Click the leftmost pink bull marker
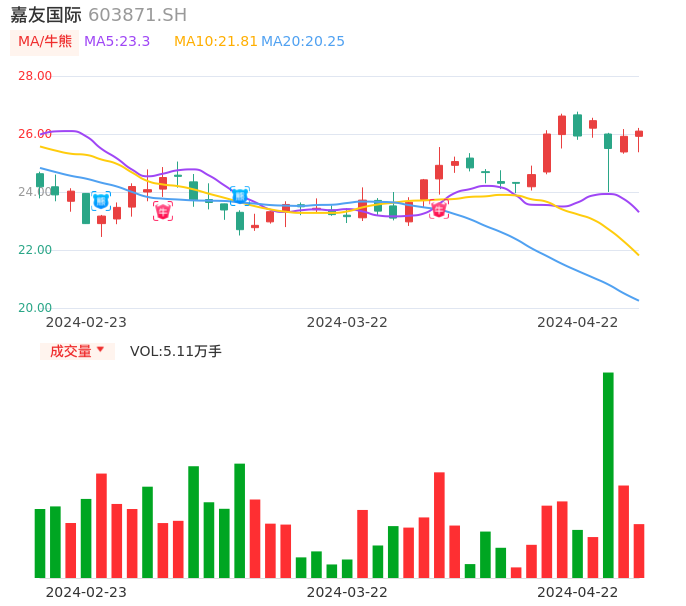This screenshot has width=686, height=606. click(x=163, y=211)
